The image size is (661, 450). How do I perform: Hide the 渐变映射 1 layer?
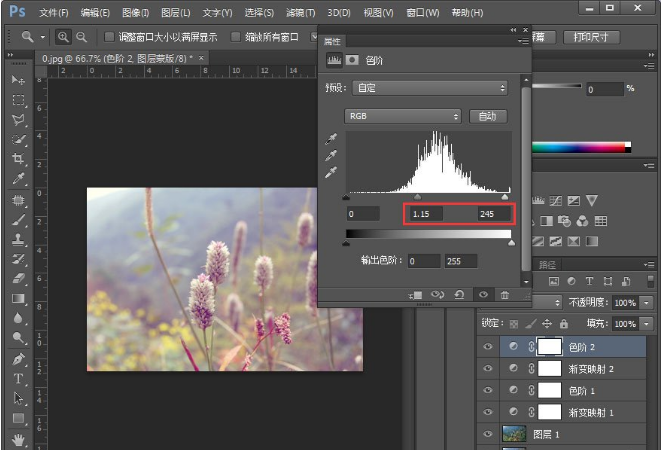pos(487,411)
